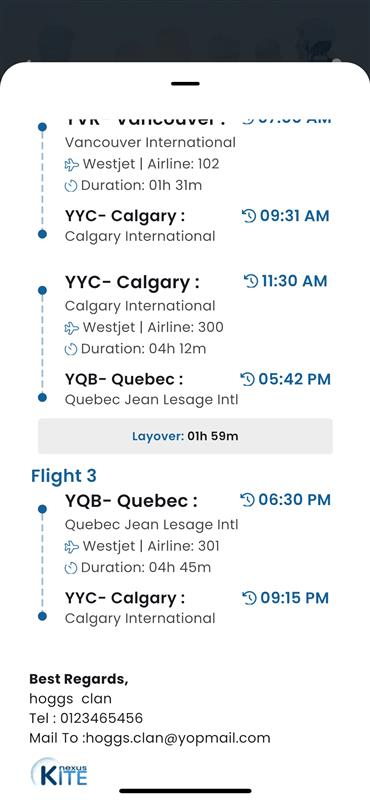
Task: Click the clock icon next to 11:30 AM
Action: click(x=251, y=281)
